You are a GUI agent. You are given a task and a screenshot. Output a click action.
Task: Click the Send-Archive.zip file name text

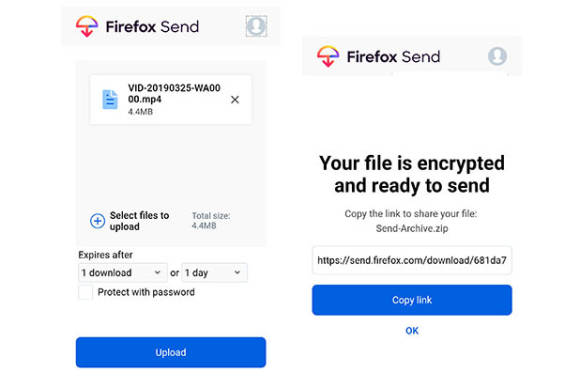(x=412, y=229)
